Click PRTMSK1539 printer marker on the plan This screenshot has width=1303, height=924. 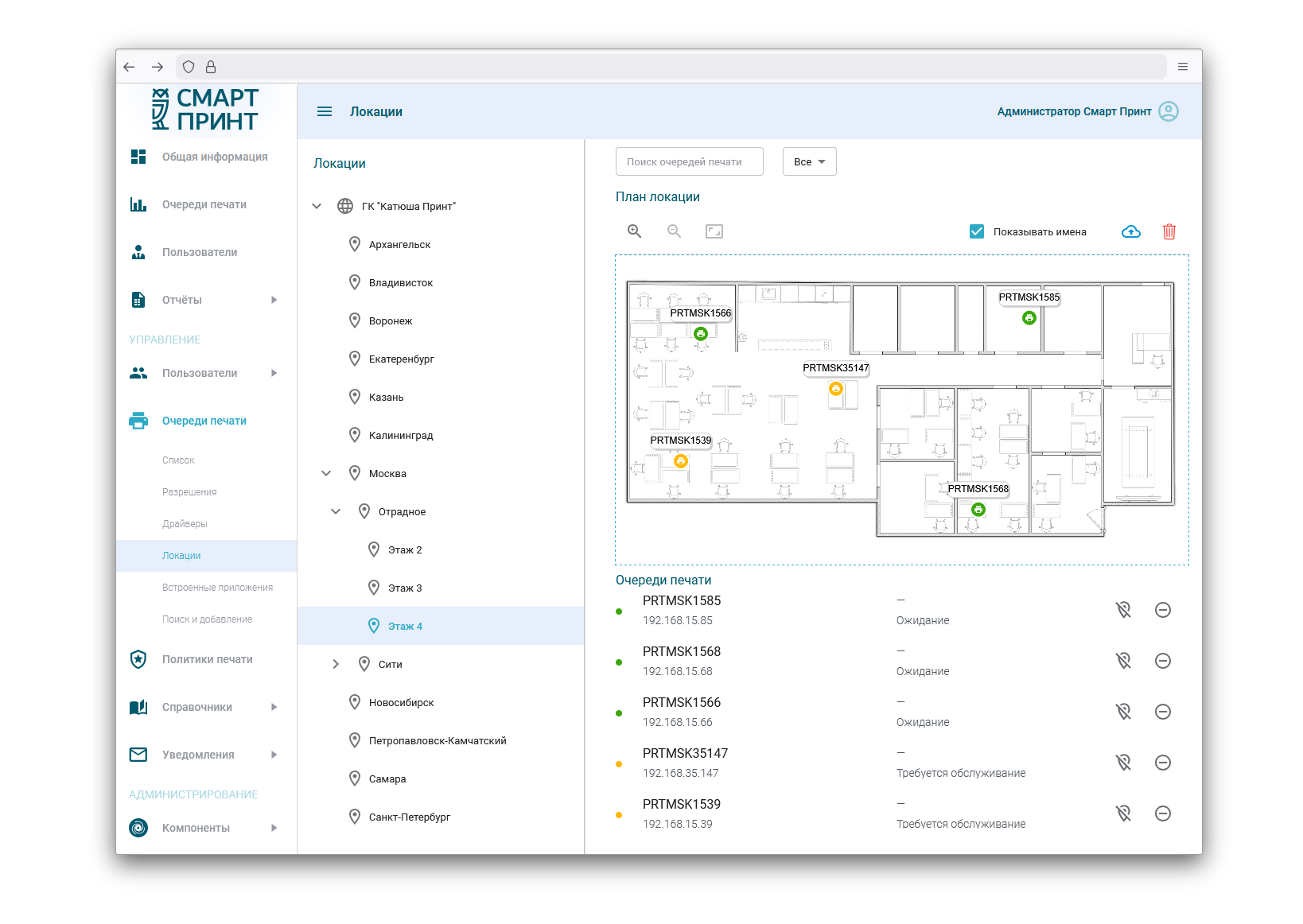[x=681, y=460]
